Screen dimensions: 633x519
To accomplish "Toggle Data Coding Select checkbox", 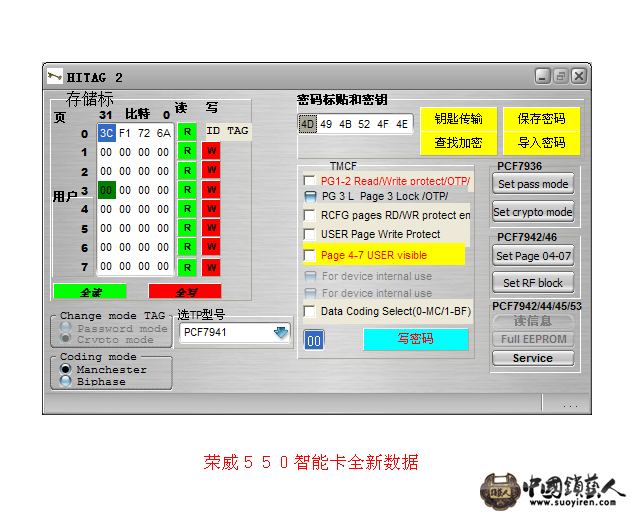I will coord(310,311).
